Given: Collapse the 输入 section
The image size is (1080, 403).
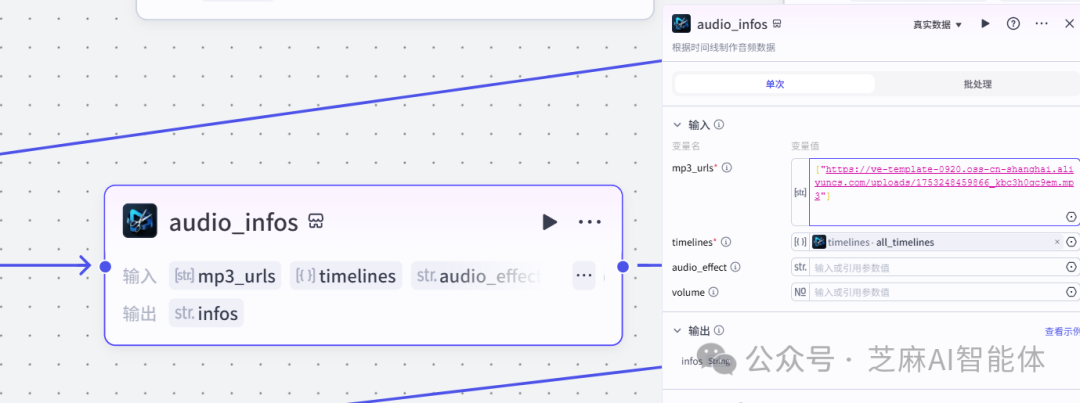Looking at the screenshot, I should (678, 125).
